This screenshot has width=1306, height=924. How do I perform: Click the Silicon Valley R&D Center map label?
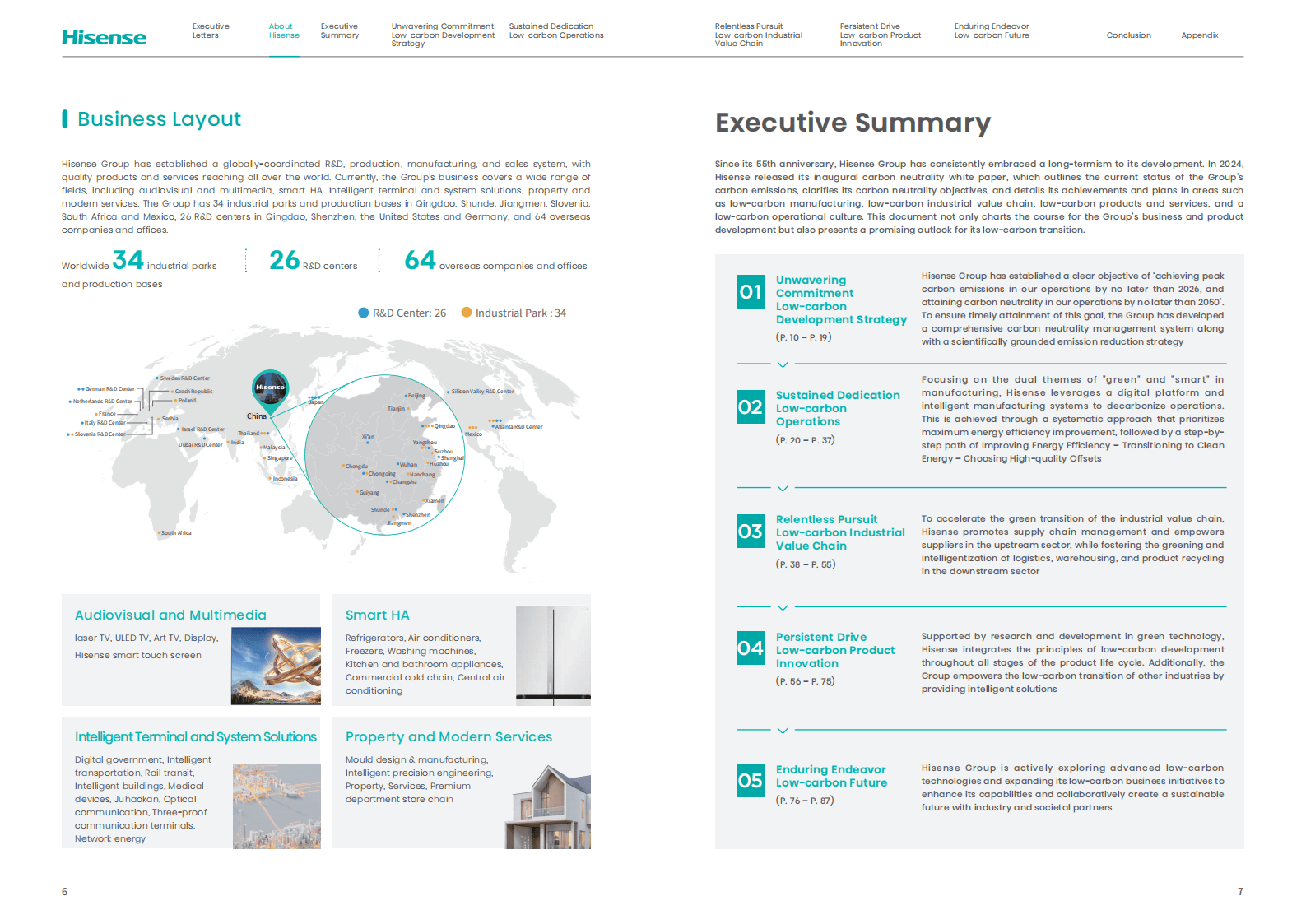click(x=482, y=392)
